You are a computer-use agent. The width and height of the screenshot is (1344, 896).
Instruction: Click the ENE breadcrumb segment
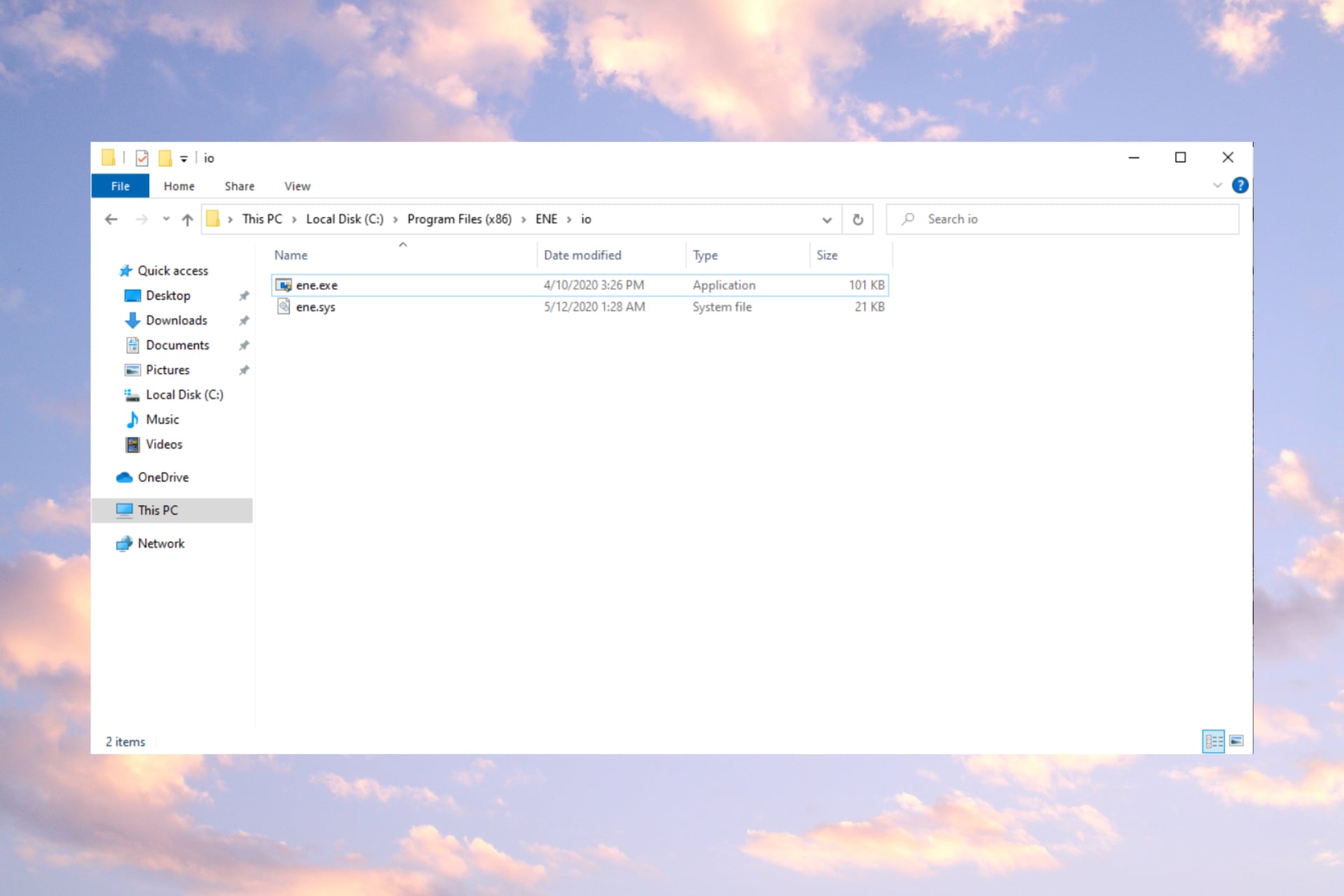(x=546, y=219)
